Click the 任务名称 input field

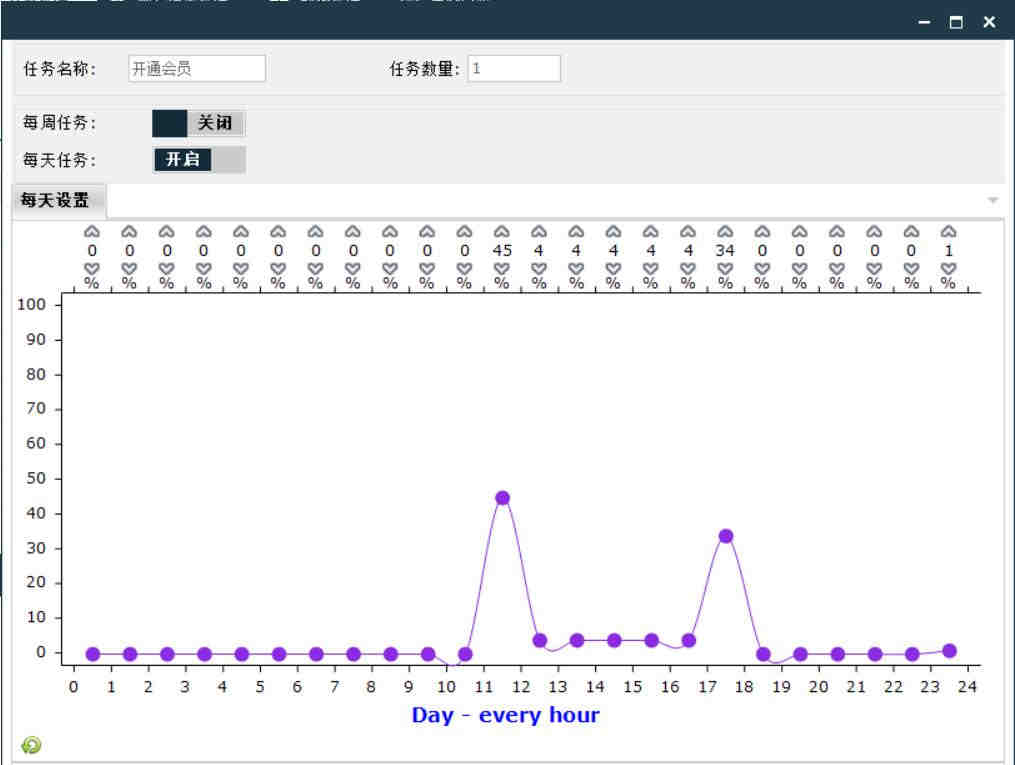pyautogui.click(x=197, y=69)
